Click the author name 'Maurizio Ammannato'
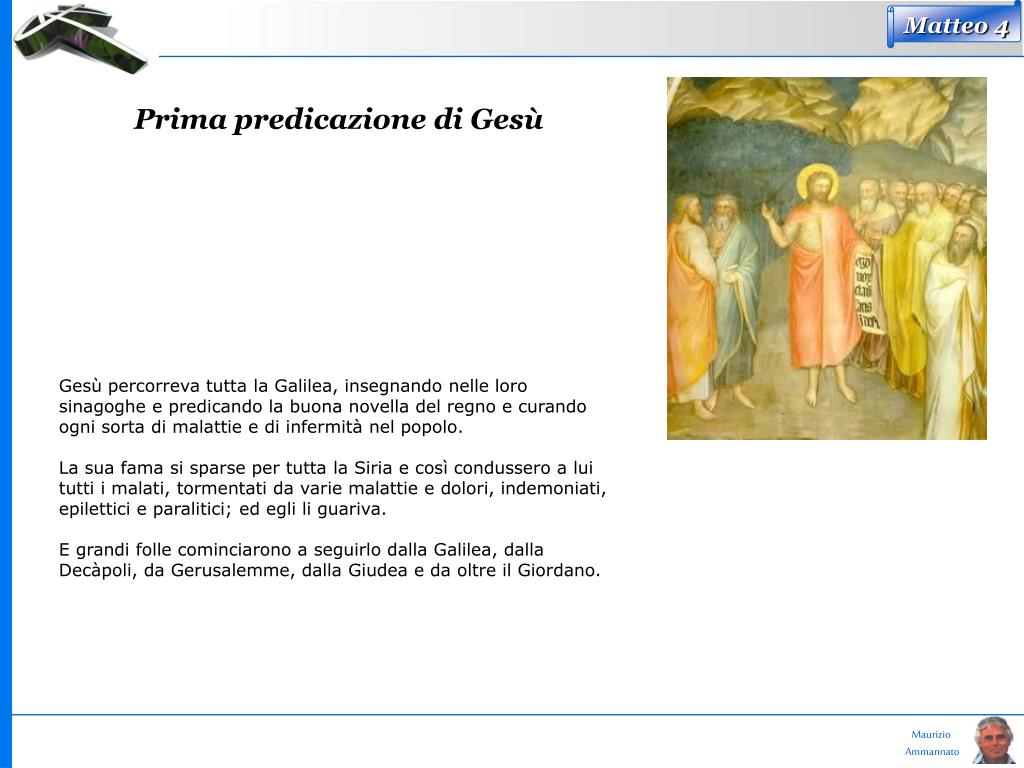The height and width of the screenshot is (768, 1024). (932, 743)
